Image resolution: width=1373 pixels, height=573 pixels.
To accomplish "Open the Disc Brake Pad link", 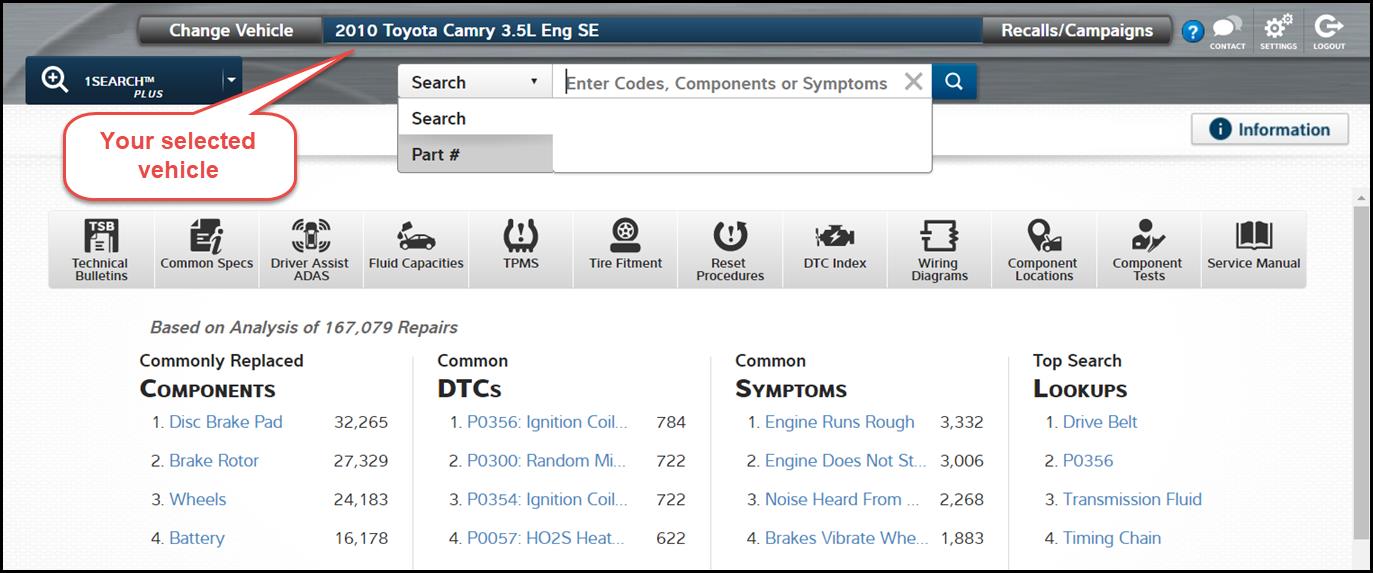I will point(225,422).
